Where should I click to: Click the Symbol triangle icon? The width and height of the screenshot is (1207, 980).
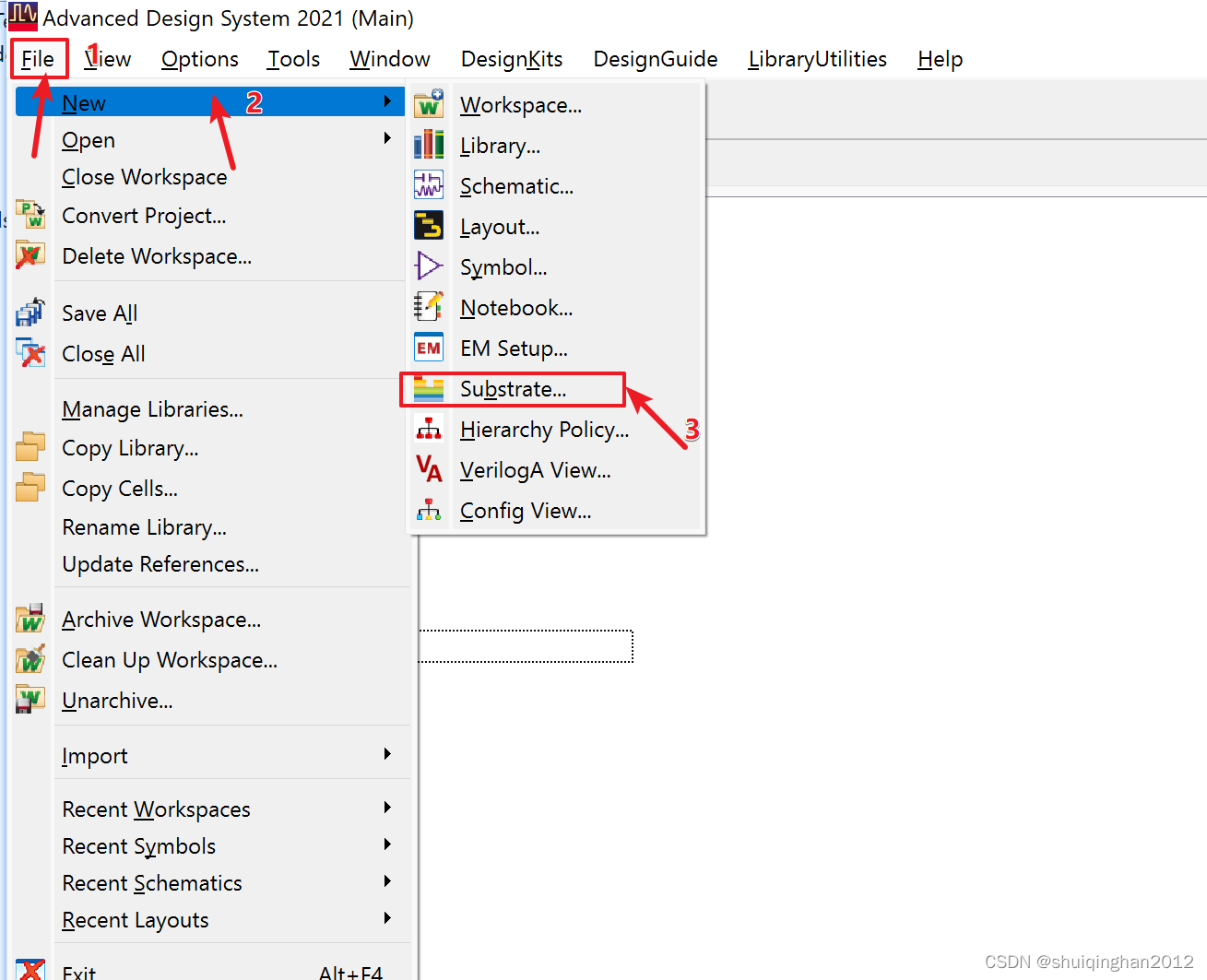[429, 266]
